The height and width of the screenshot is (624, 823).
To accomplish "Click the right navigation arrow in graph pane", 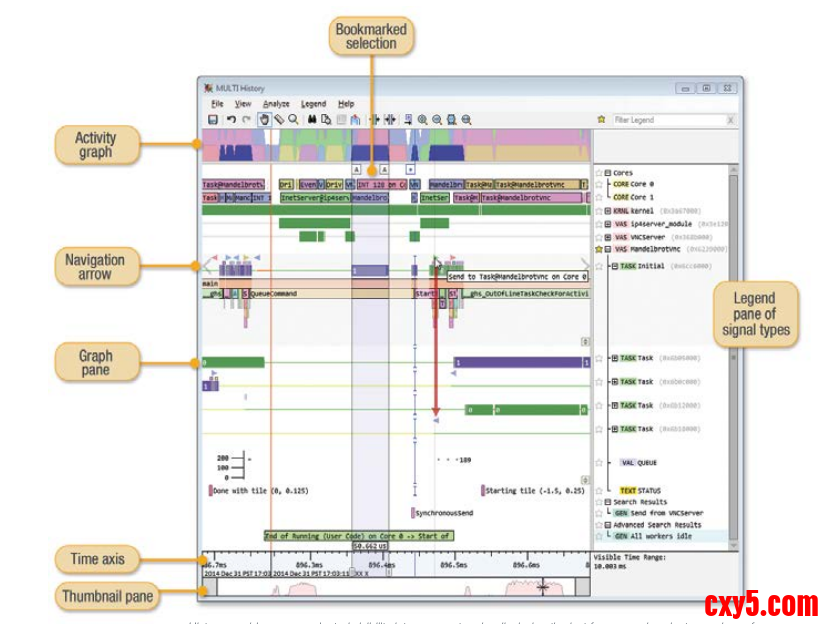I will click(x=585, y=264).
